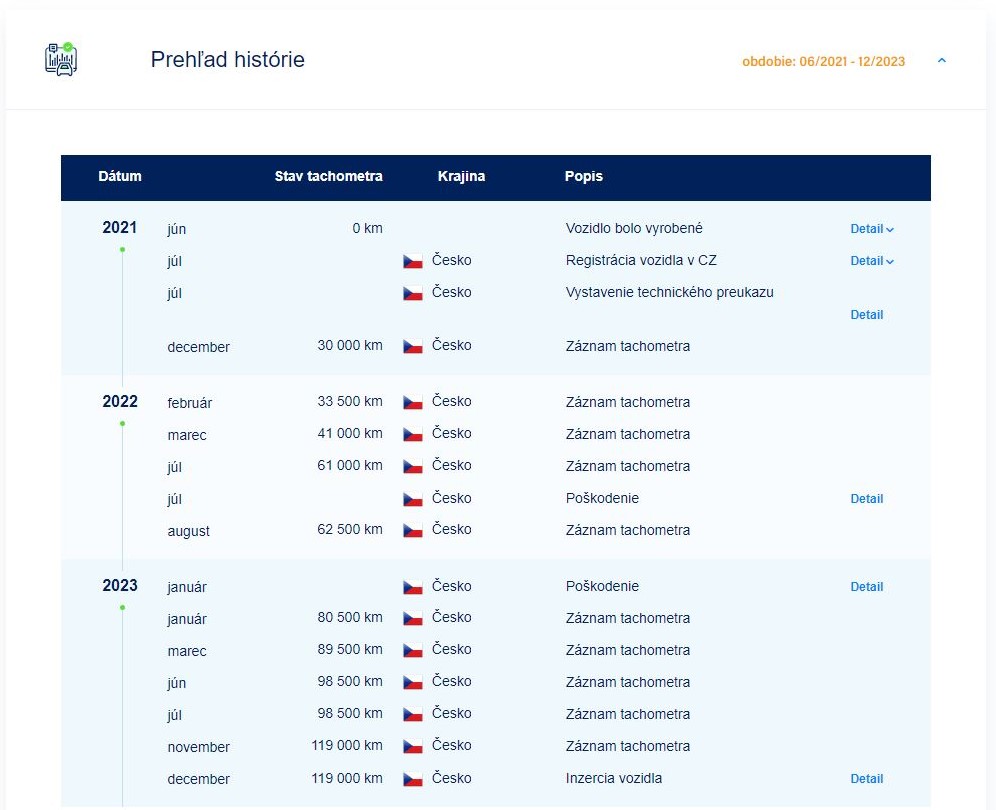The image size is (996, 810).
Task: Click the Czech flag in the 62 500 km row
Action: pos(413,530)
